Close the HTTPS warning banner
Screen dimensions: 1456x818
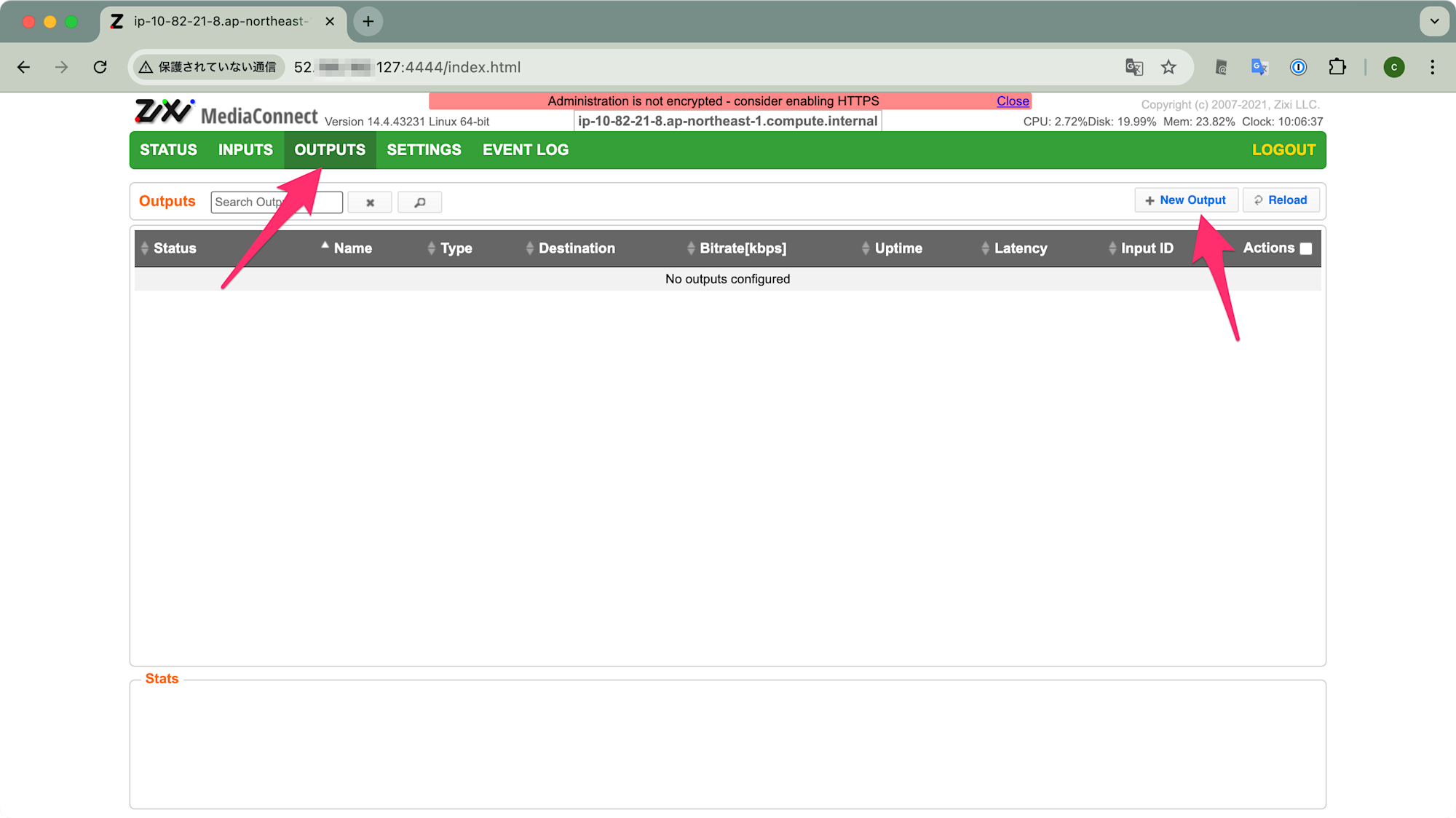(x=1013, y=101)
